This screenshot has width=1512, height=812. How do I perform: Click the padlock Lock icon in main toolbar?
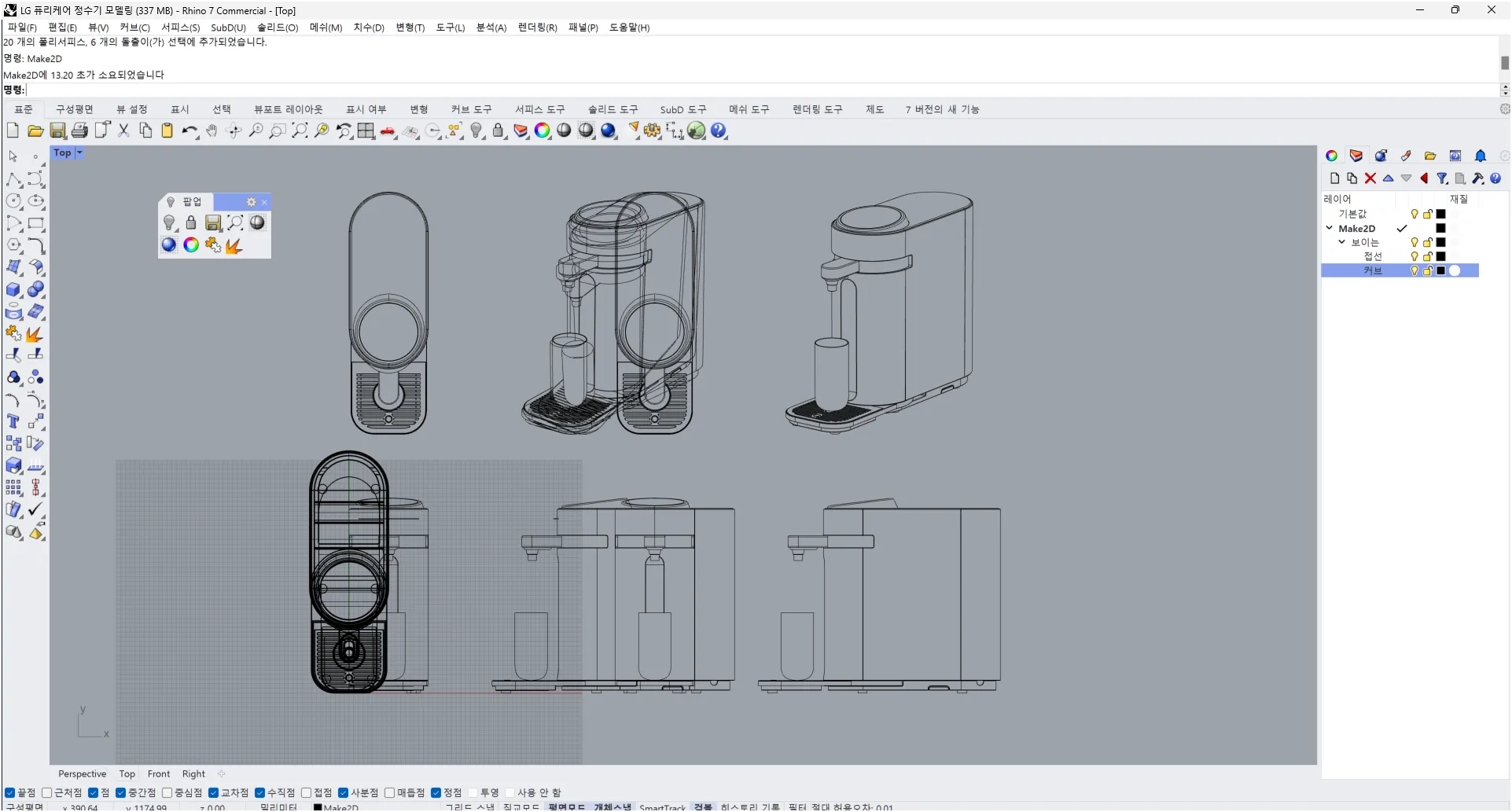(x=498, y=131)
